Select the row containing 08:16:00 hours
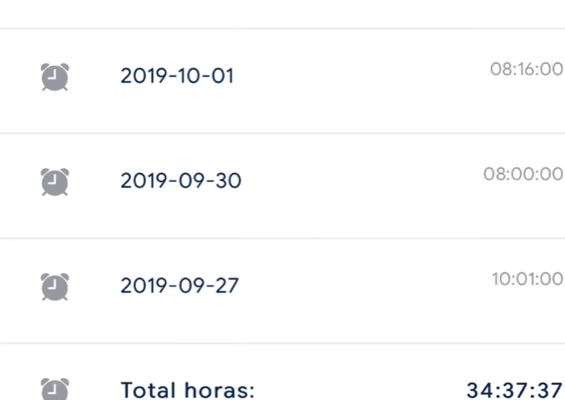565x400 pixels. 282,81
